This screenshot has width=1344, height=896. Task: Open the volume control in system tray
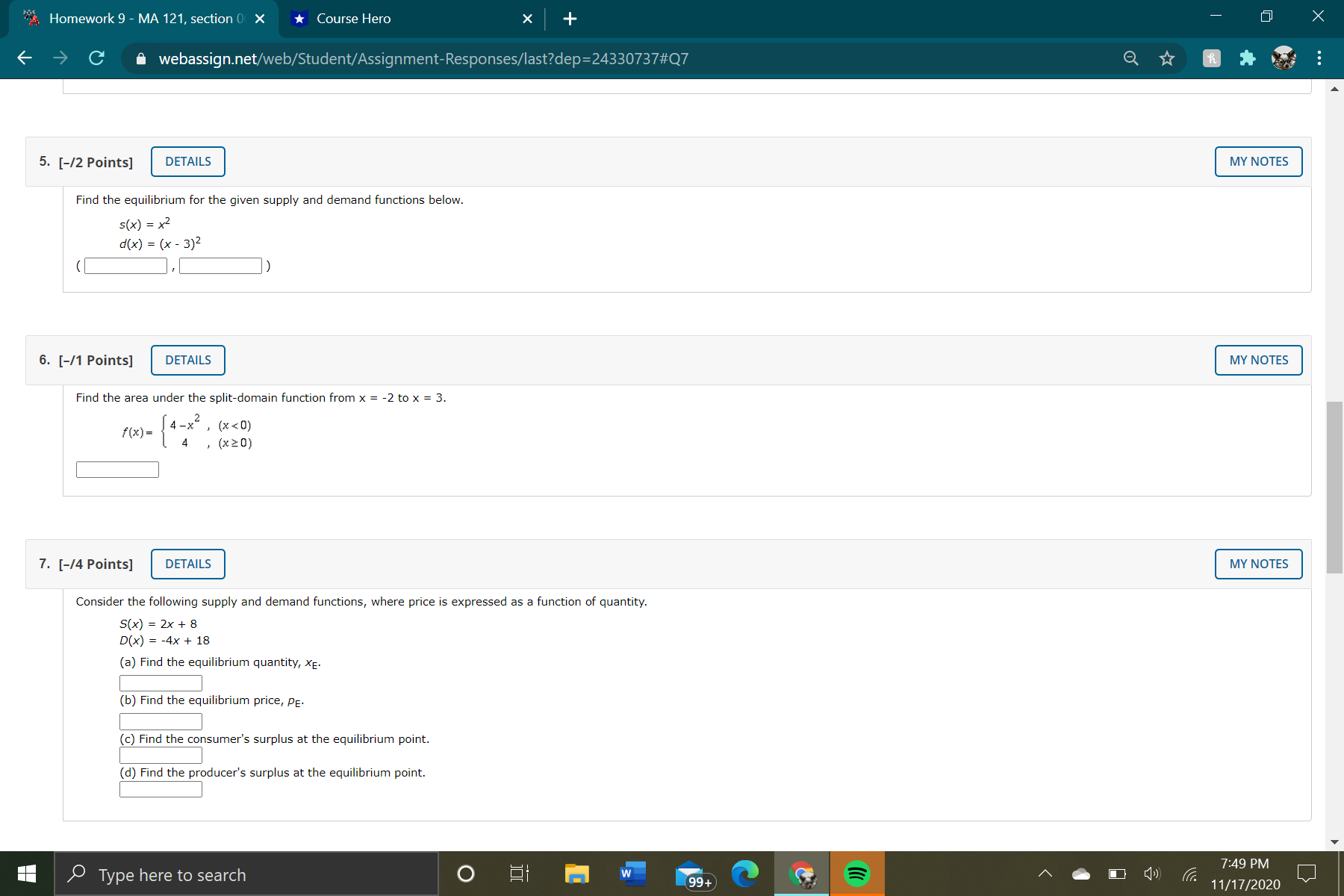(x=1153, y=874)
